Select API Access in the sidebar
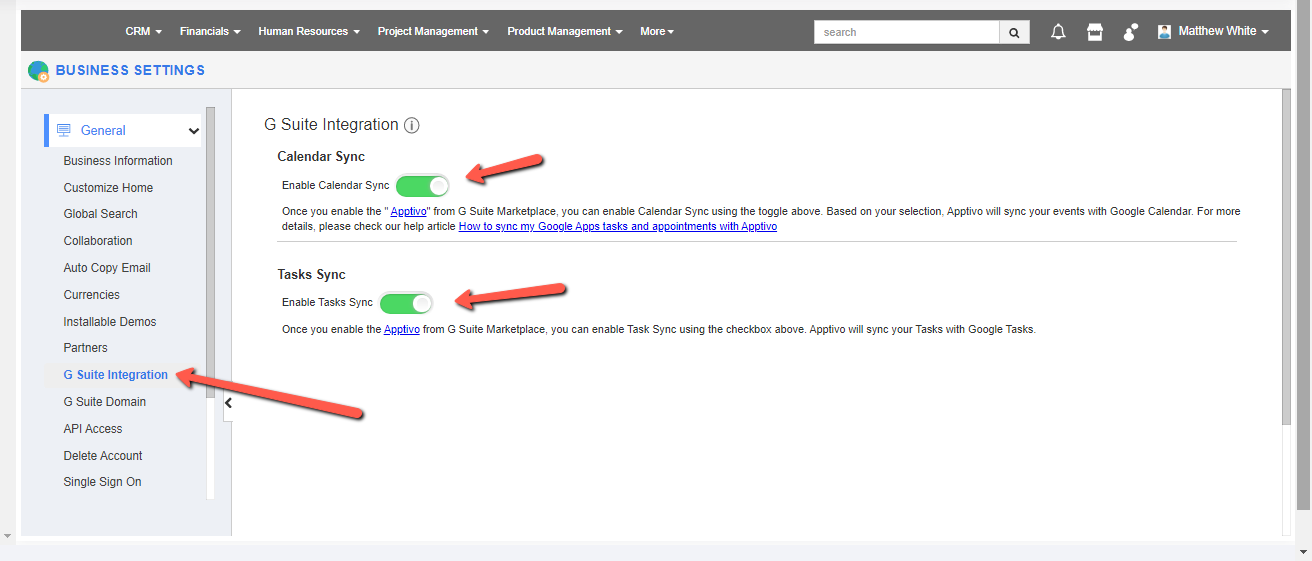Viewport: 1312px width, 561px height. (x=93, y=429)
